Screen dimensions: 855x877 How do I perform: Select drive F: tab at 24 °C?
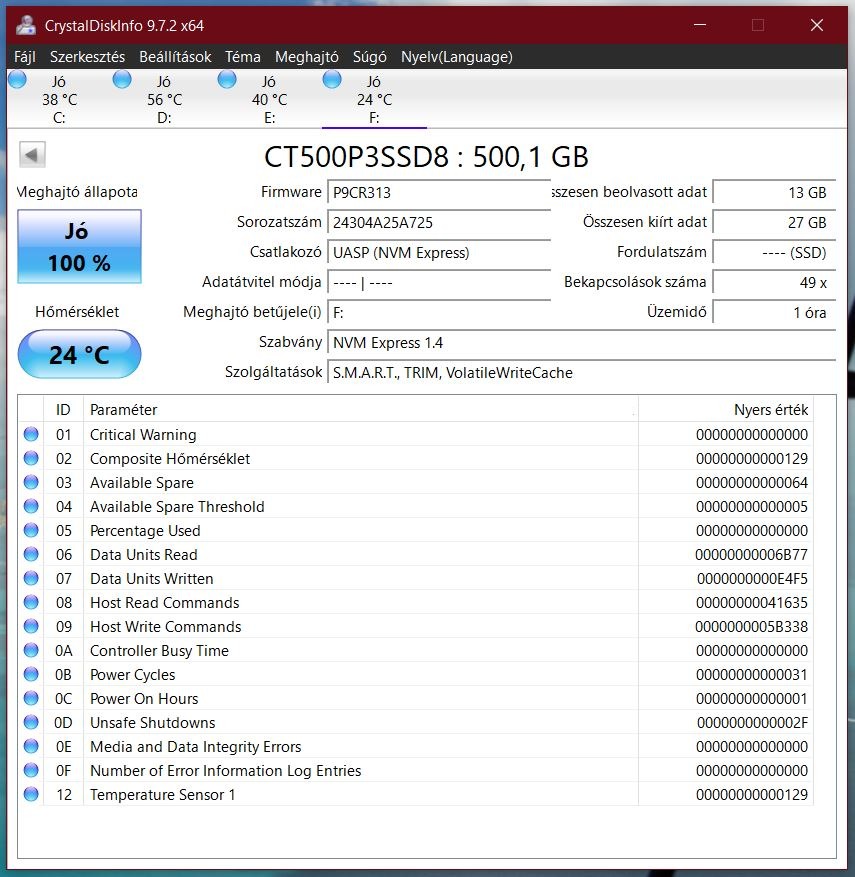click(x=374, y=99)
